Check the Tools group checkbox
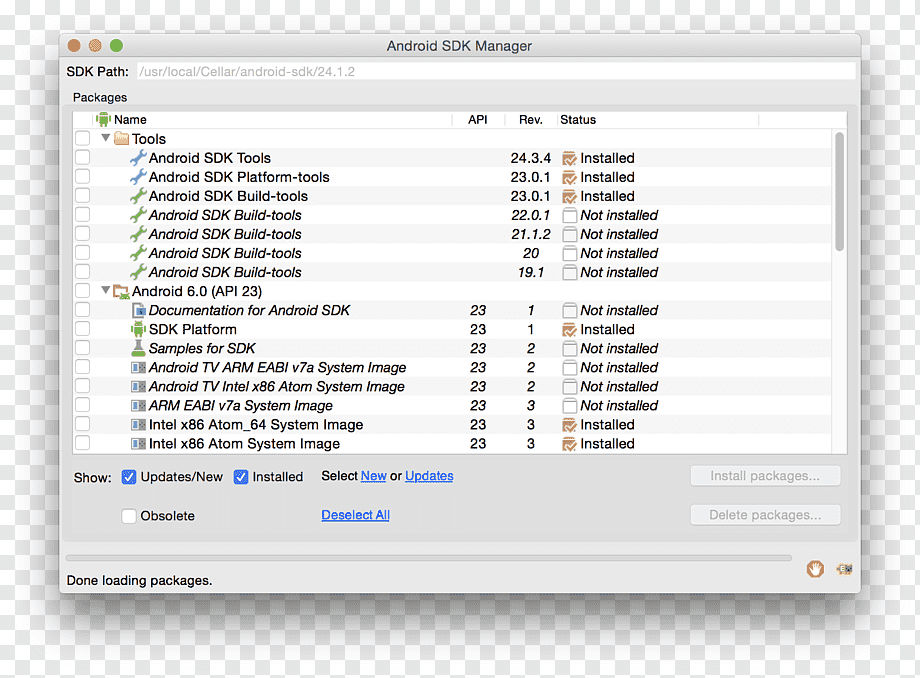This screenshot has height=678, width=920. tap(83, 138)
